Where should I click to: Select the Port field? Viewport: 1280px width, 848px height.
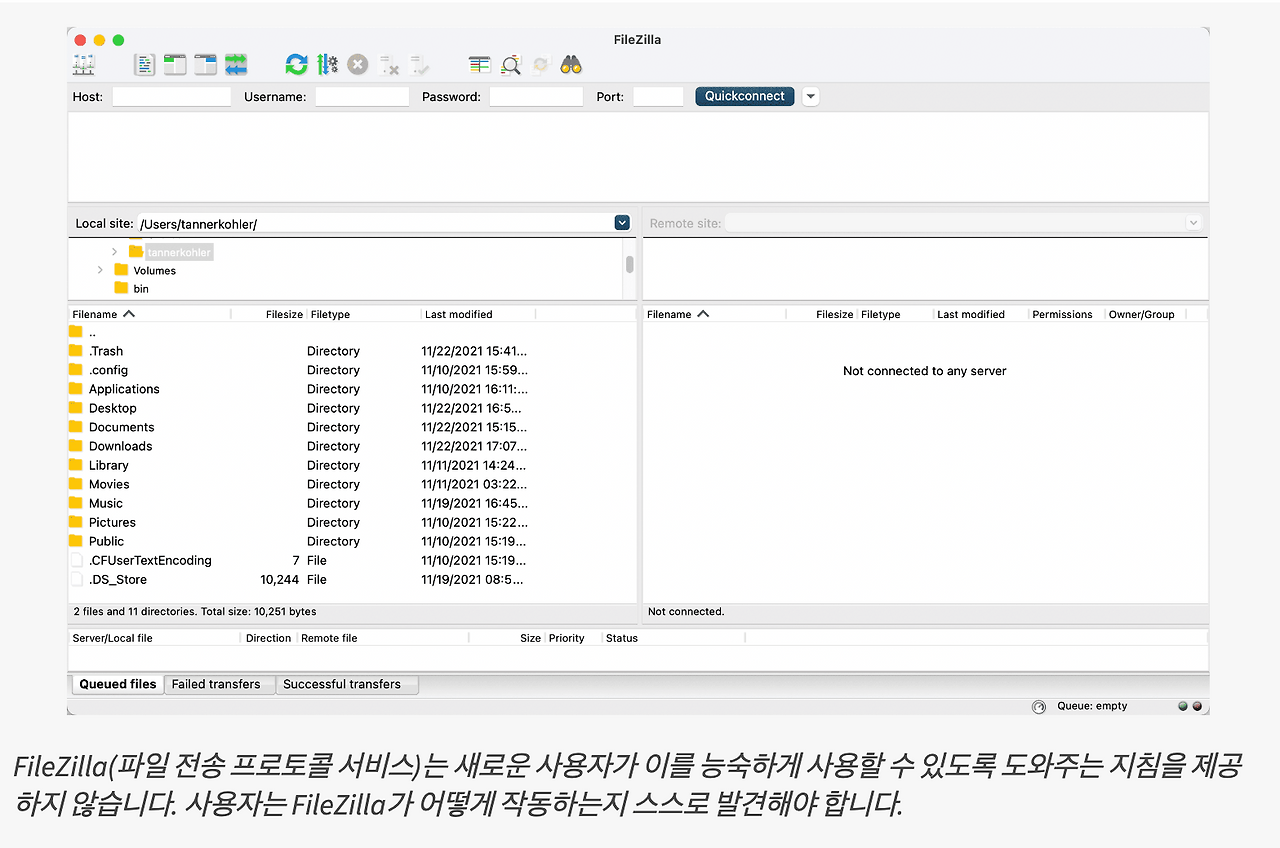[x=658, y=97]
